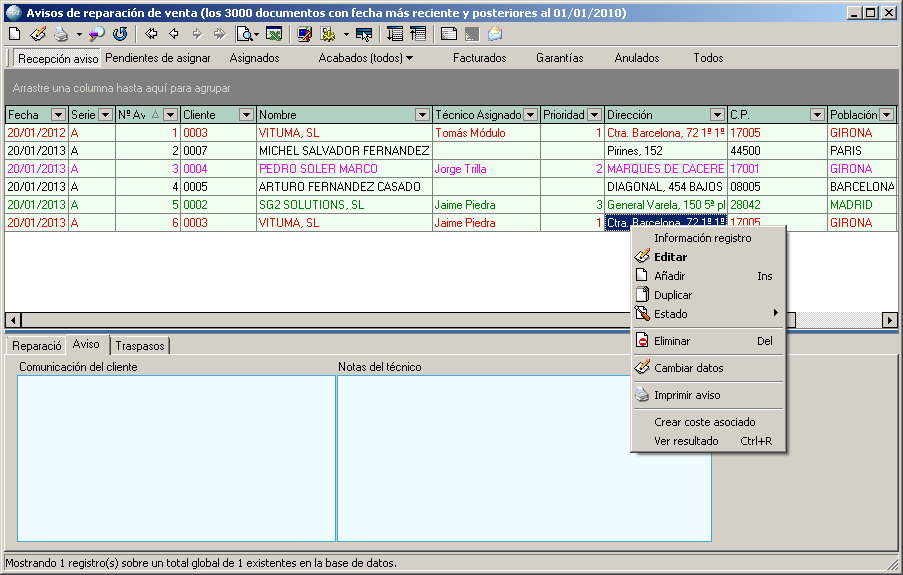Click the printer toolbar icon
This screenshot has width=903, height=575.
[x=61, y=34]
